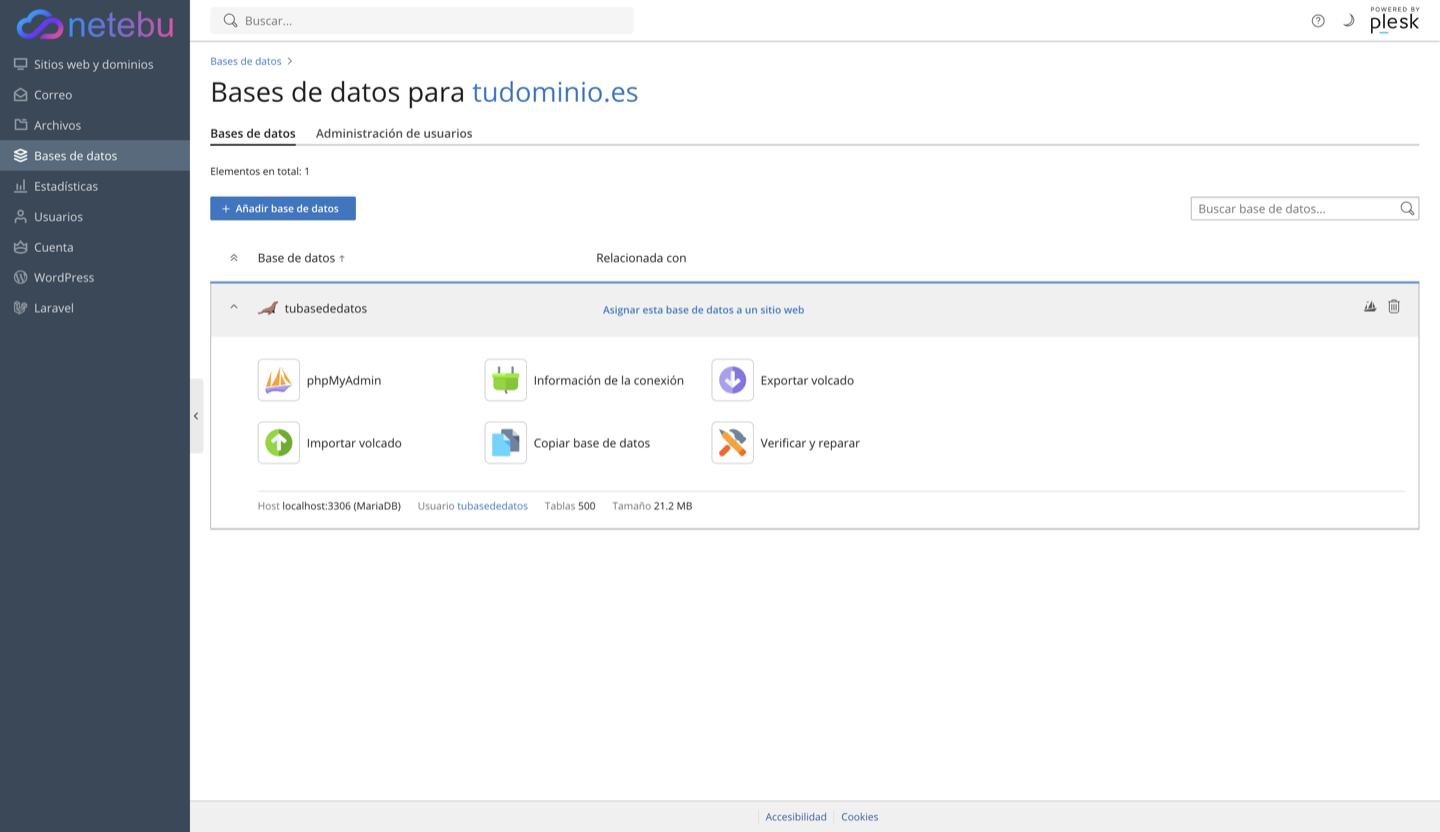Click the collapse-all double chevron in header
The height and width of the screenshot is (832, 1440).
234,258
